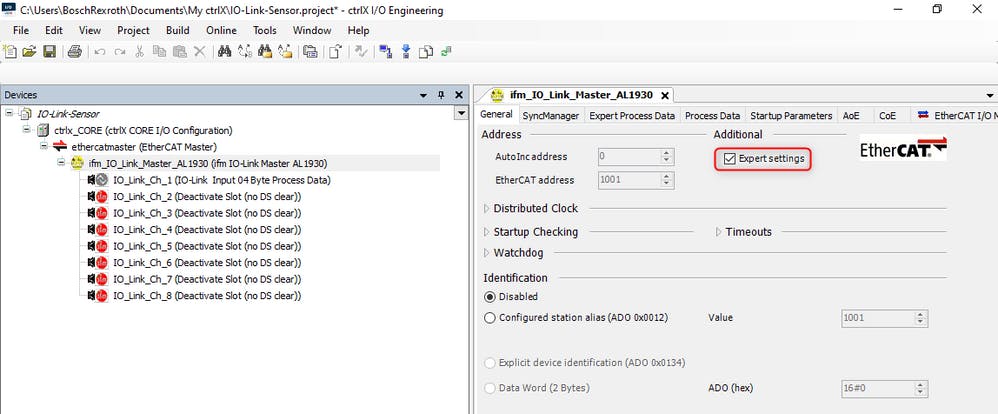The height and width of the screenshot is (414, 998).
Task: Open the File menu
Action: point(21,30)
